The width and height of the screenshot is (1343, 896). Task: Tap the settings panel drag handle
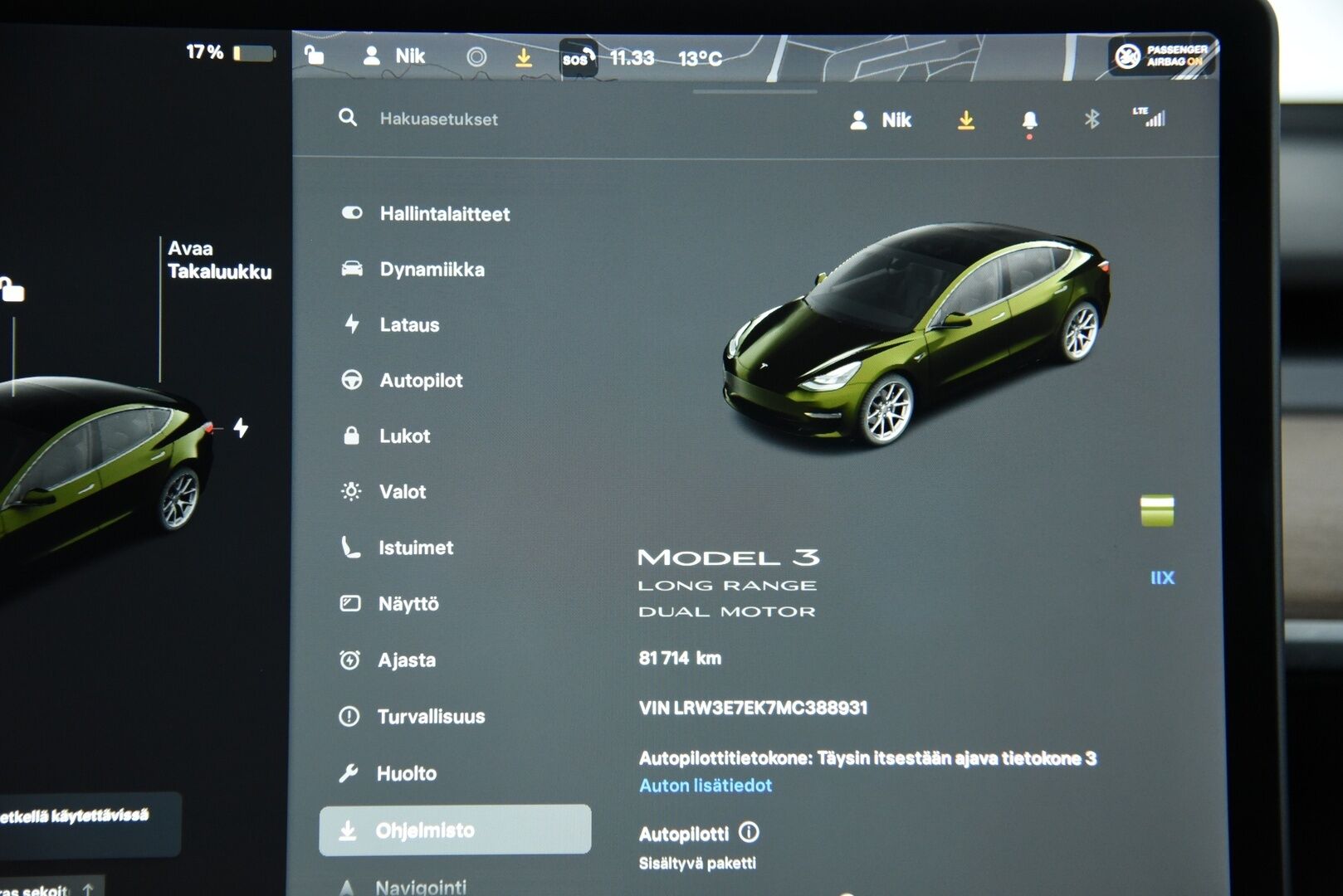[755, 91]
